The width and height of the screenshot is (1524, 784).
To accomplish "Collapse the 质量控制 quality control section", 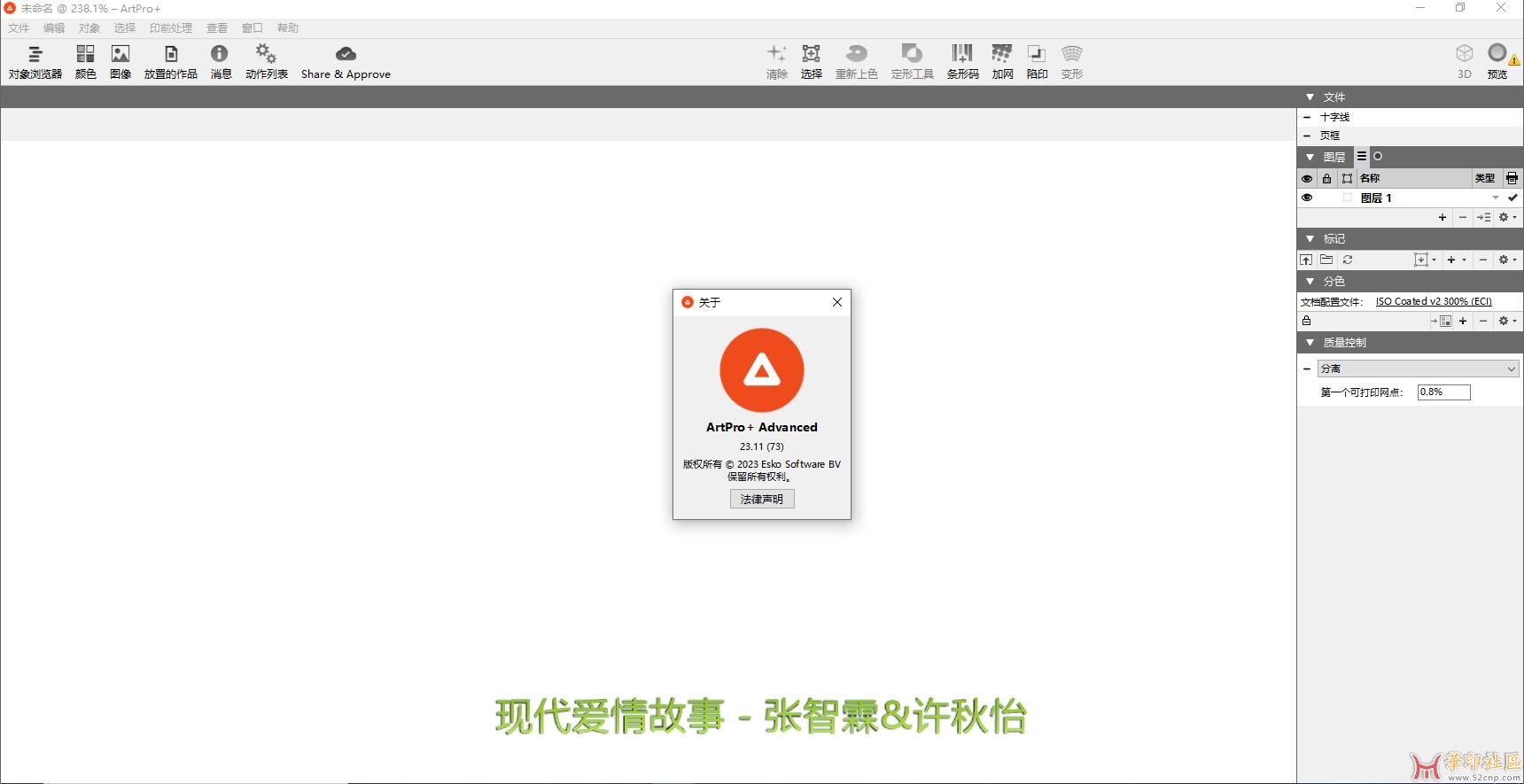I will [x=1310, y=342].
